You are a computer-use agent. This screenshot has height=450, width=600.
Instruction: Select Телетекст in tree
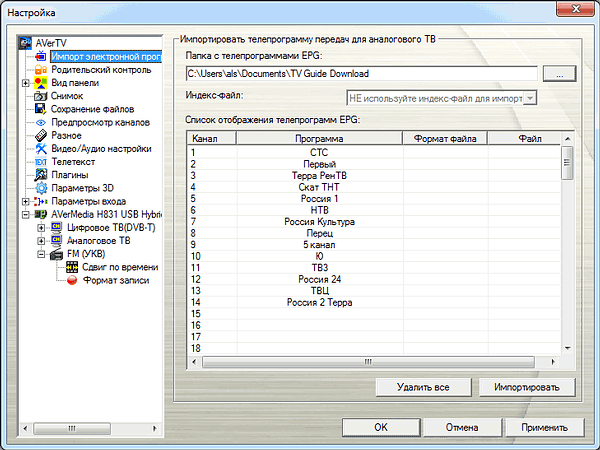(x=73, y=162)
